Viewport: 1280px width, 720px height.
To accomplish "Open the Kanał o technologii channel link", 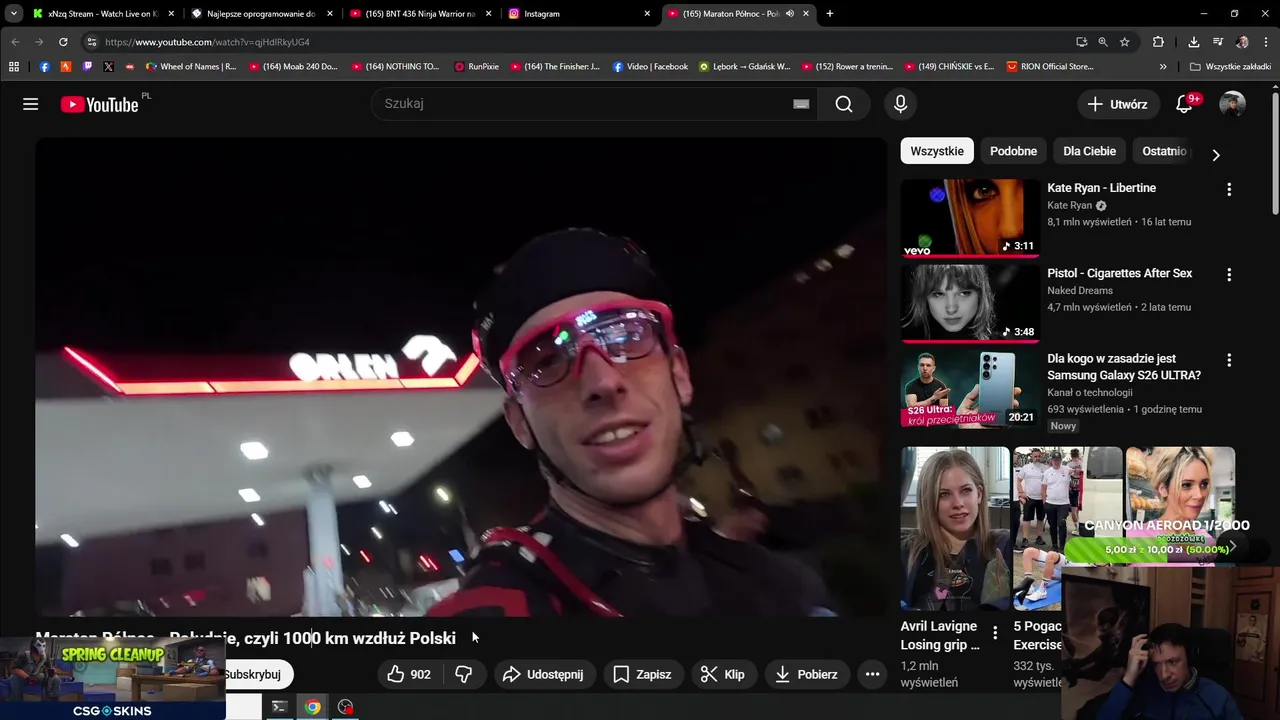I will (1090, 393).
